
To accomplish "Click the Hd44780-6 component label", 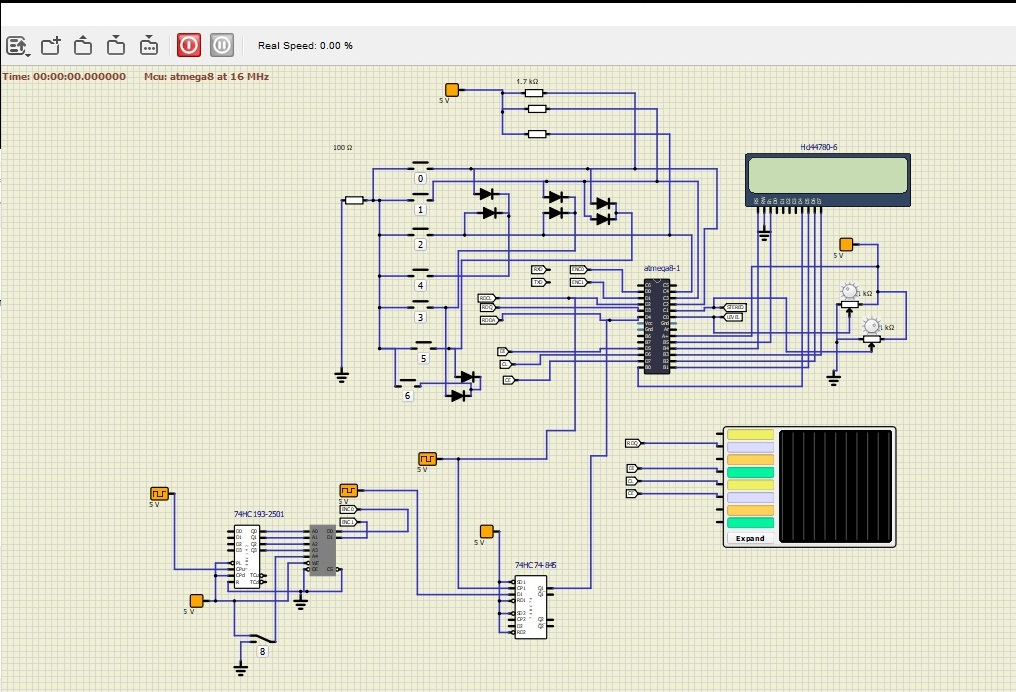I will pos(818,147).
